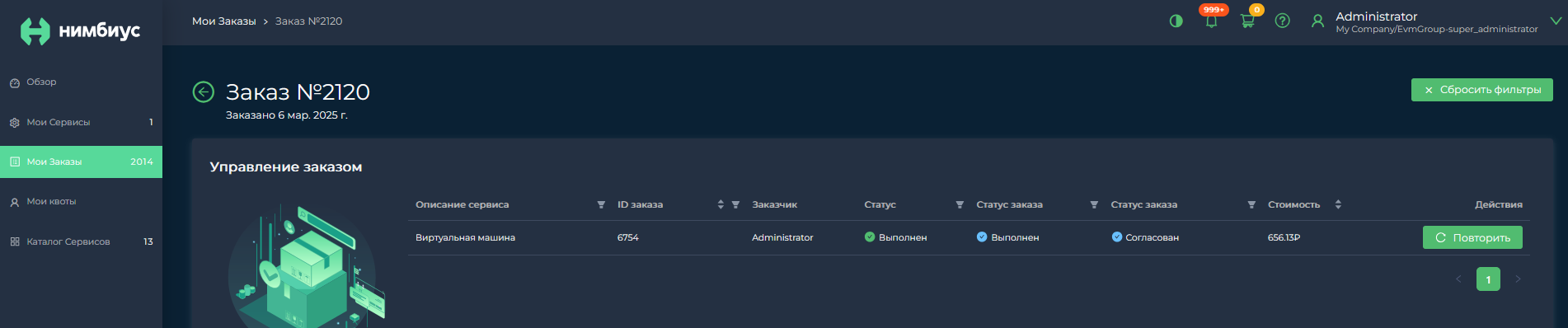1568x328 pixels.
Task: Click the Каталог Сервисов grid icon
Action: coord(15,241)
